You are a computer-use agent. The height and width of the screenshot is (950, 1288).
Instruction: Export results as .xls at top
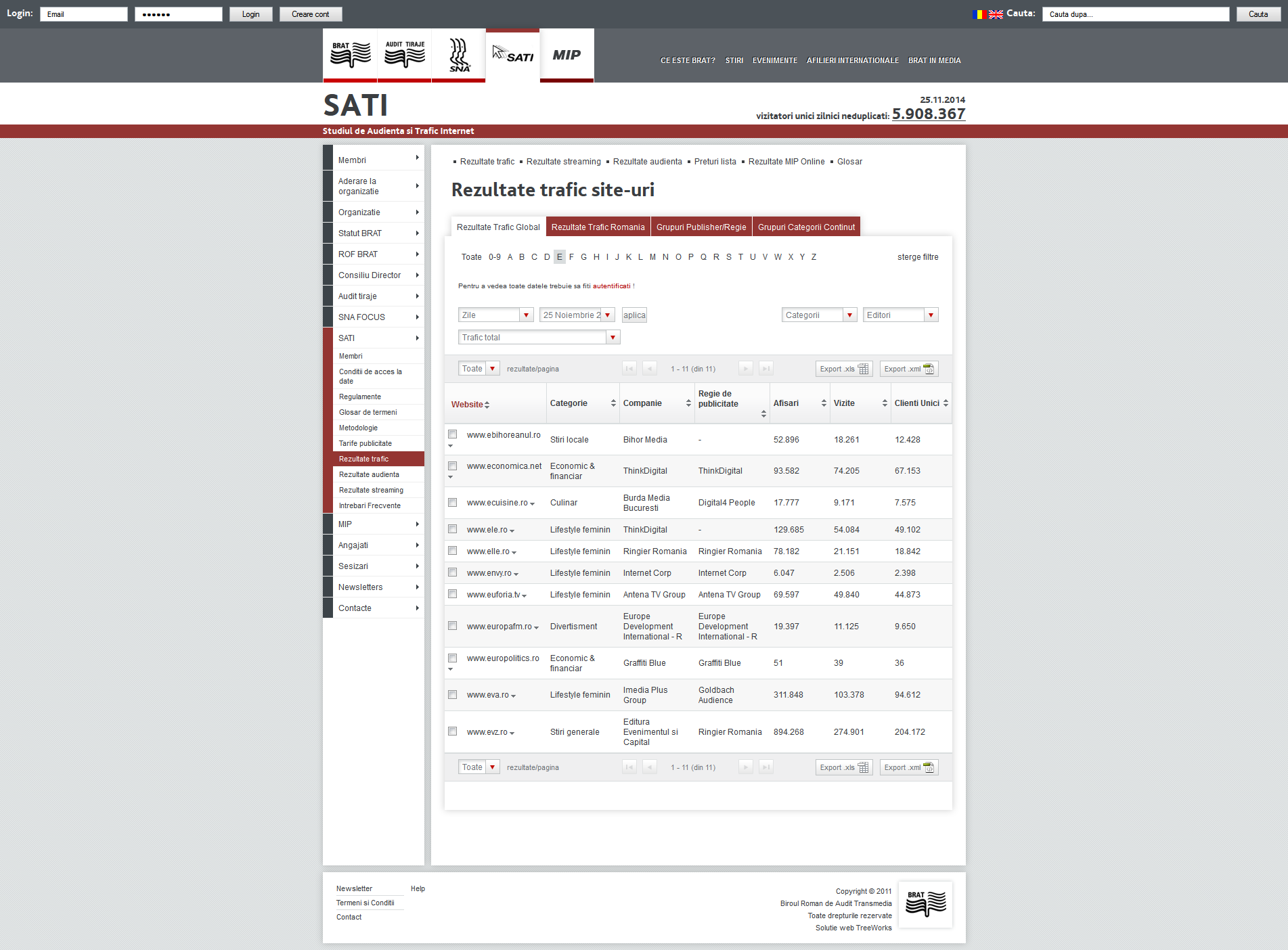[844, 369]
